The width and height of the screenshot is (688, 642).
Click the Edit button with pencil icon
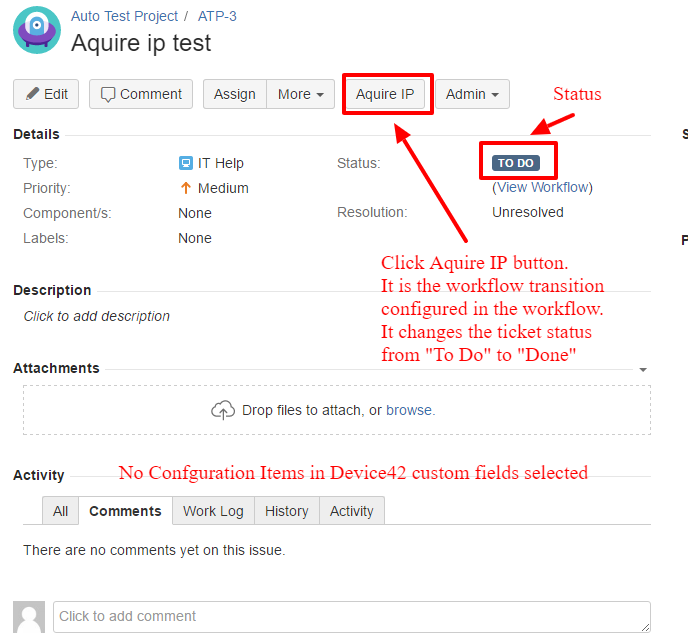pyautogui.click(x=46, y=94)
